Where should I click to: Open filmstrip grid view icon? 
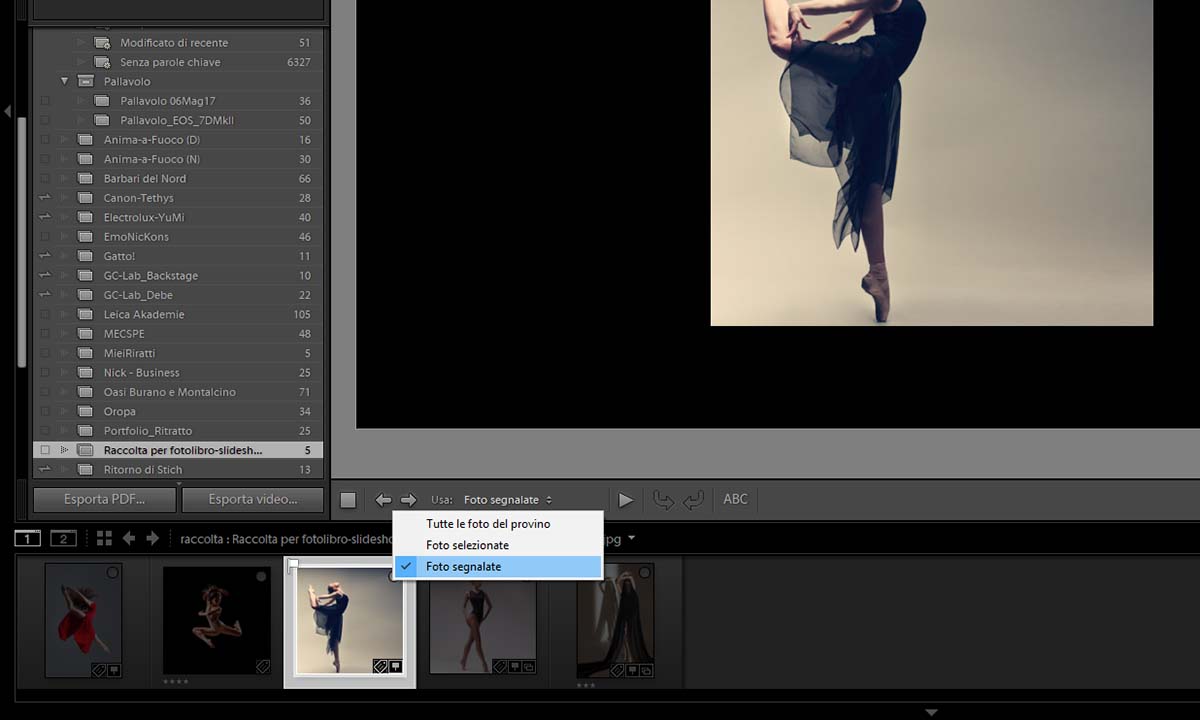click(x=104, y=539)
